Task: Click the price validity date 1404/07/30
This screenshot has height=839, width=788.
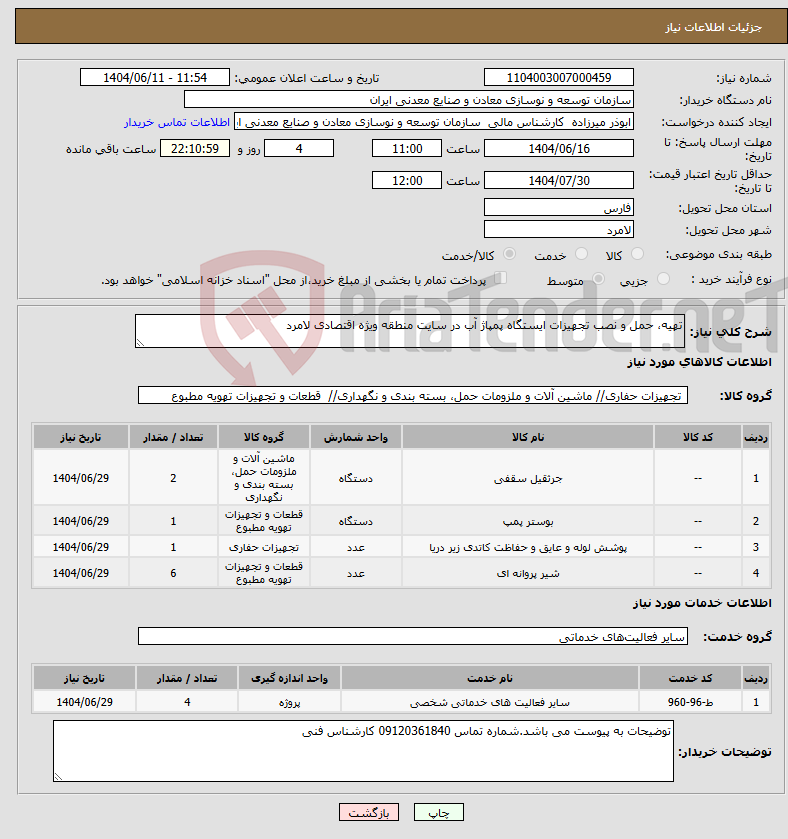Action: click(x=559, y=180)
